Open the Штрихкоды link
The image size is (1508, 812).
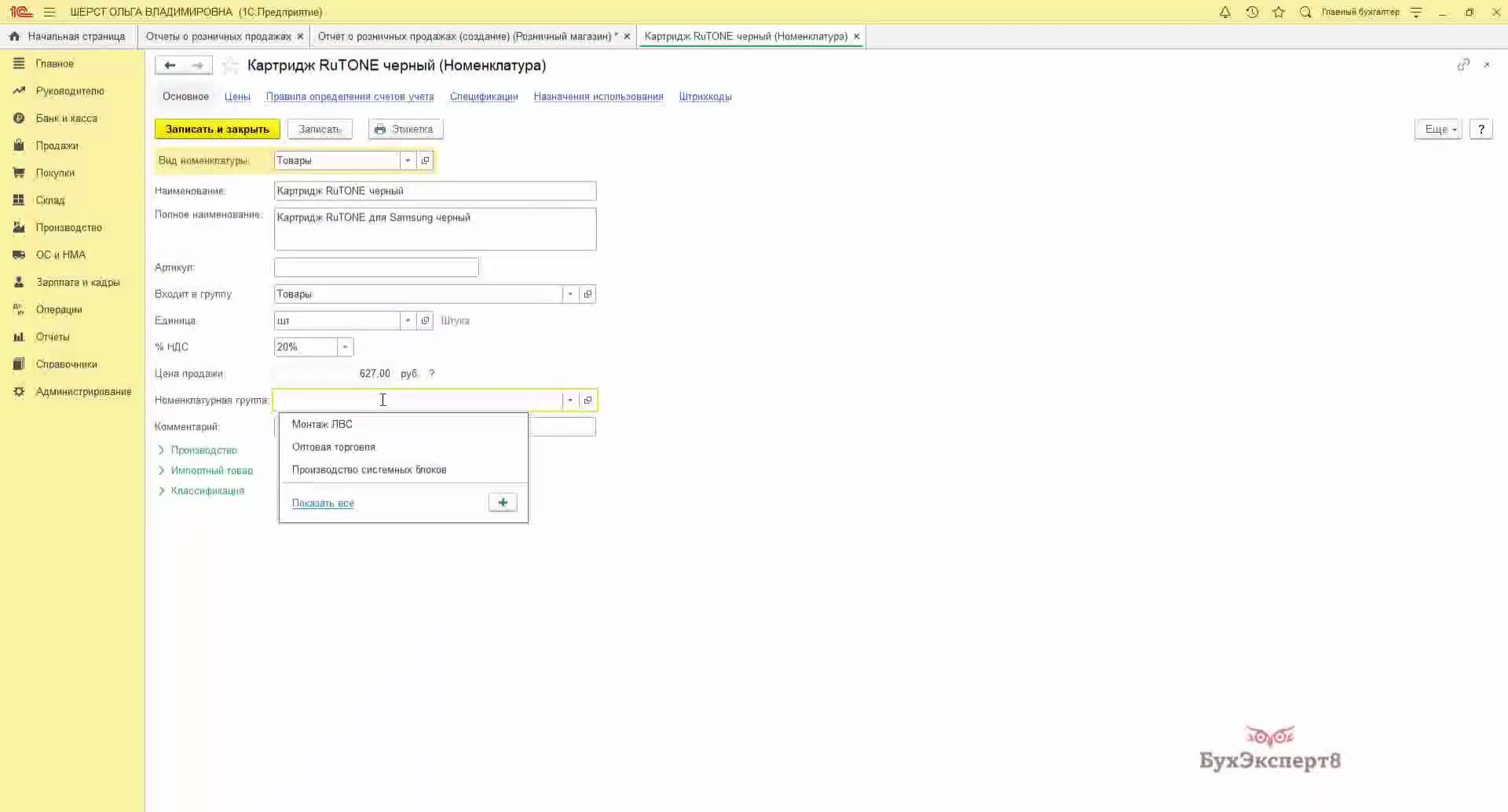pos(705,97)
